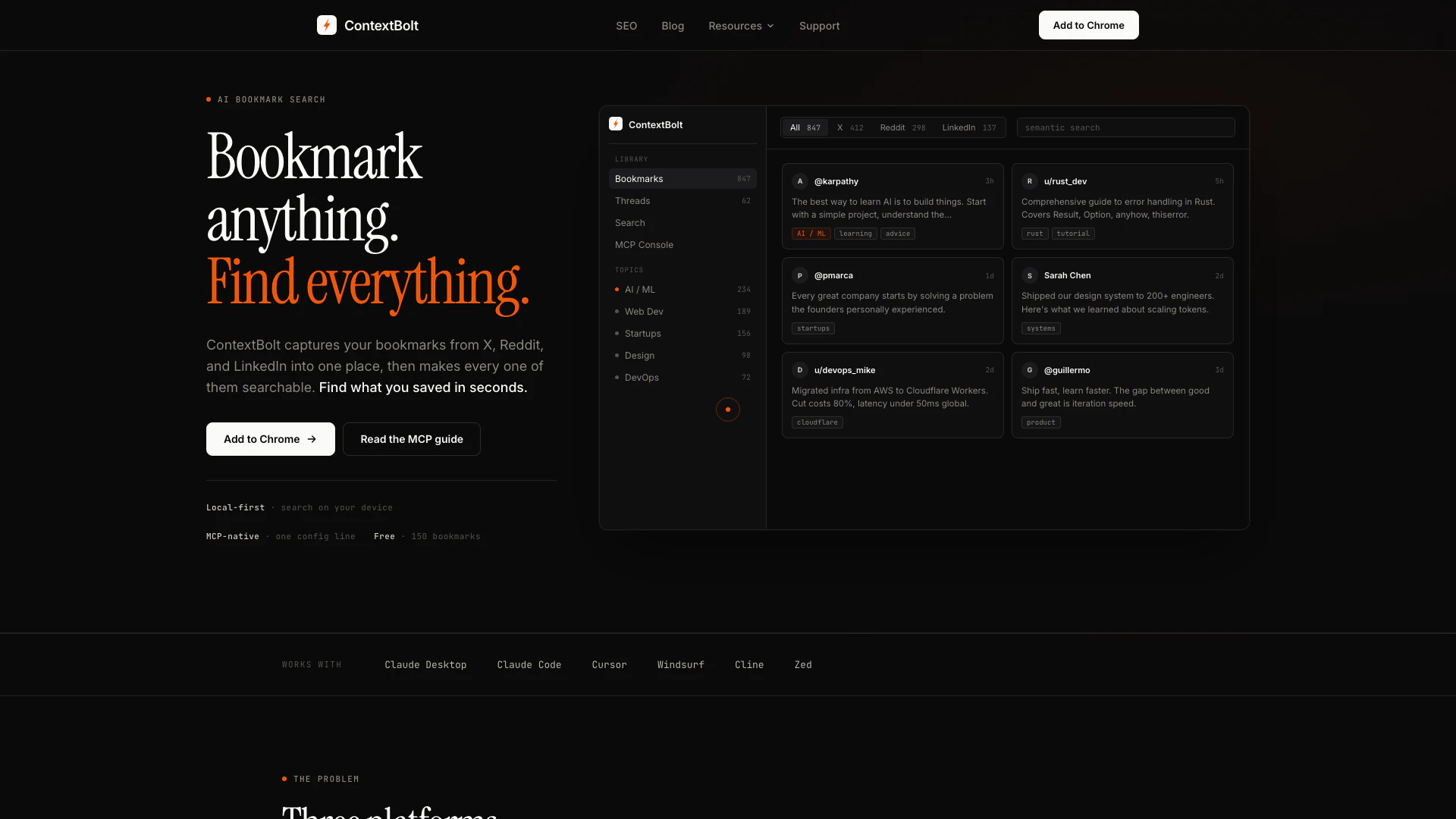This screenshot has width=1456, height=819.
Task: Click Add to Chrome button in header
Action: click(x=1088, y=25)
